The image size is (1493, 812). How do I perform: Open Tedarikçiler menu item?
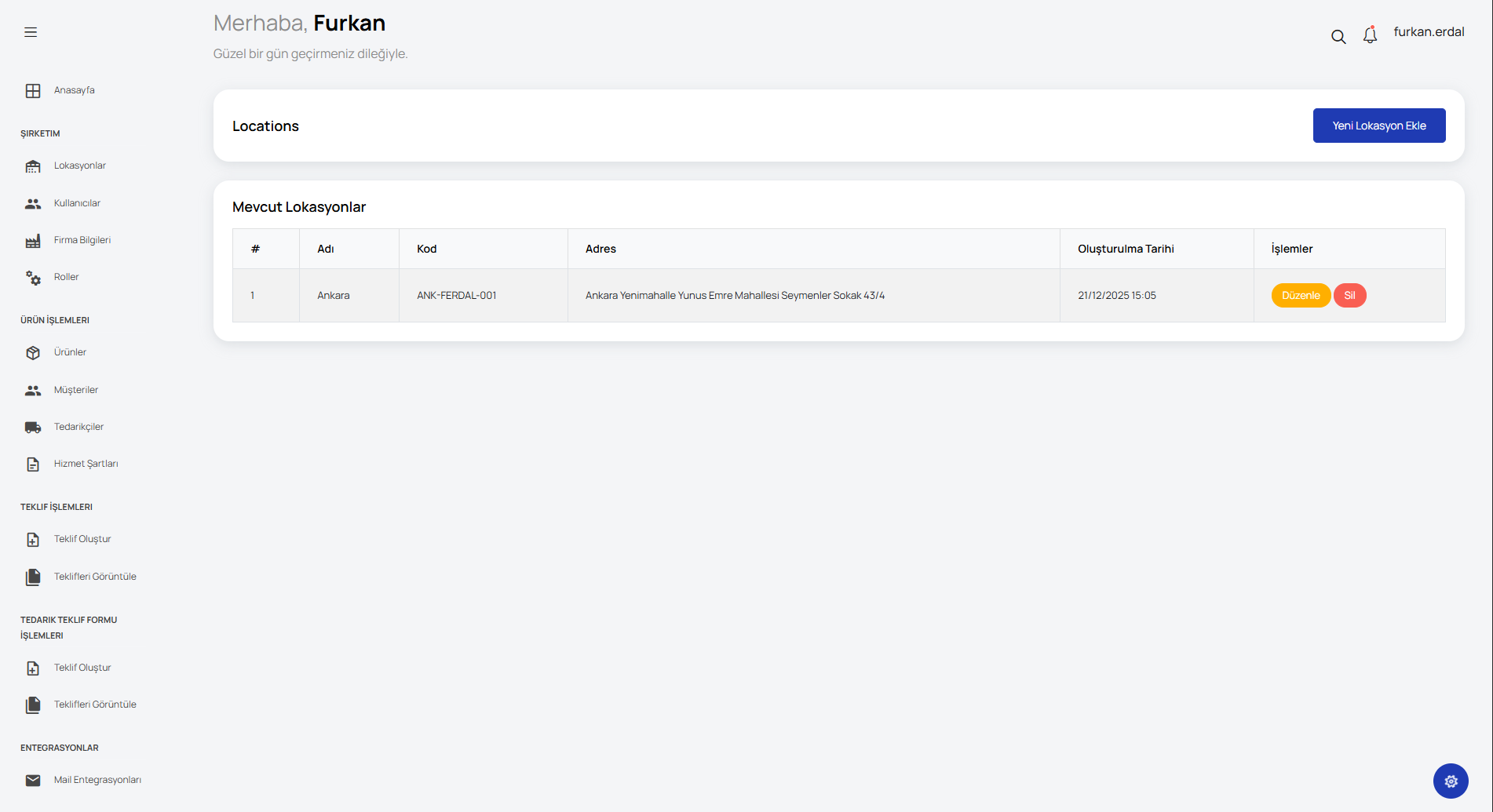[78, 427]
